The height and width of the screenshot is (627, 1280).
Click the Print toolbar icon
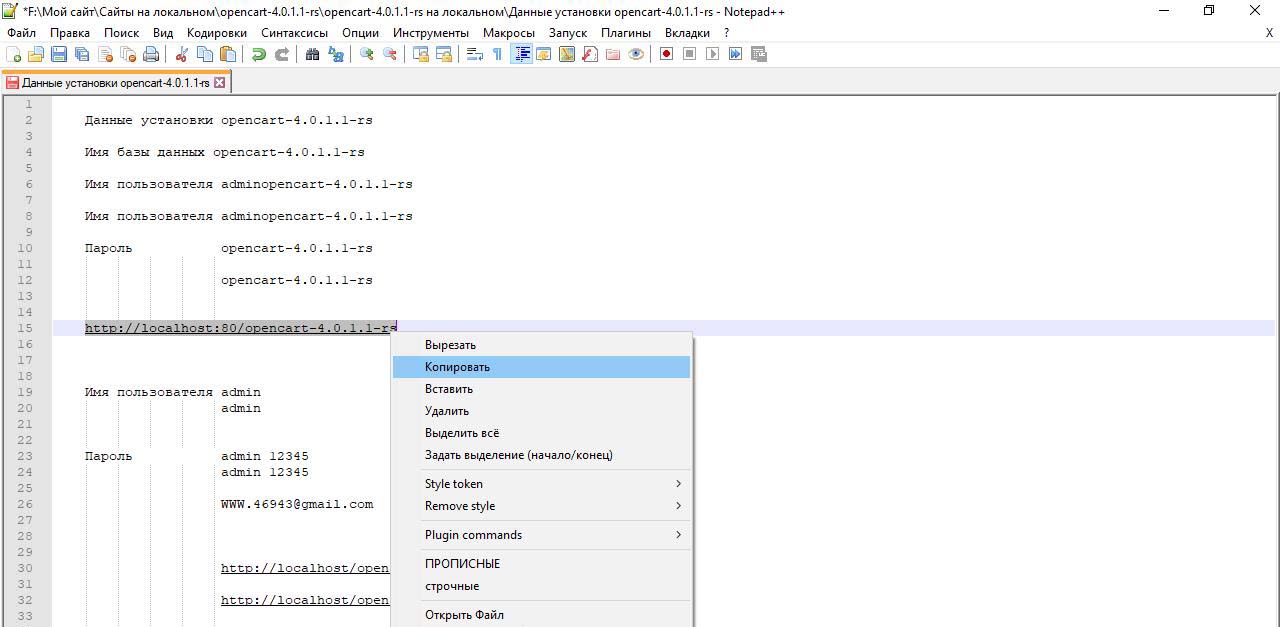click(x=150, y=54)
